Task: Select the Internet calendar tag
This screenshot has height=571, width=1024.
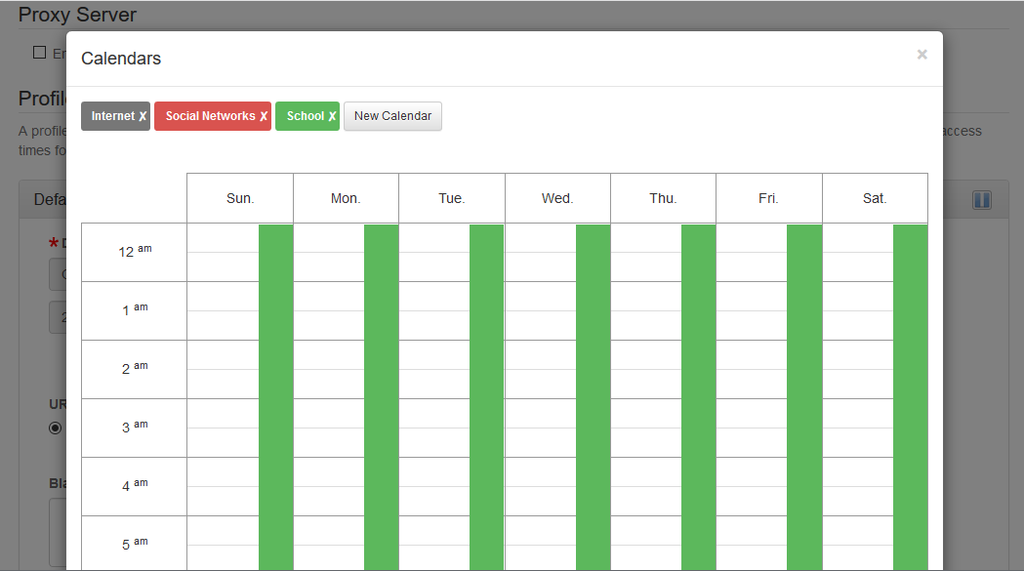Action: [112, 116]
